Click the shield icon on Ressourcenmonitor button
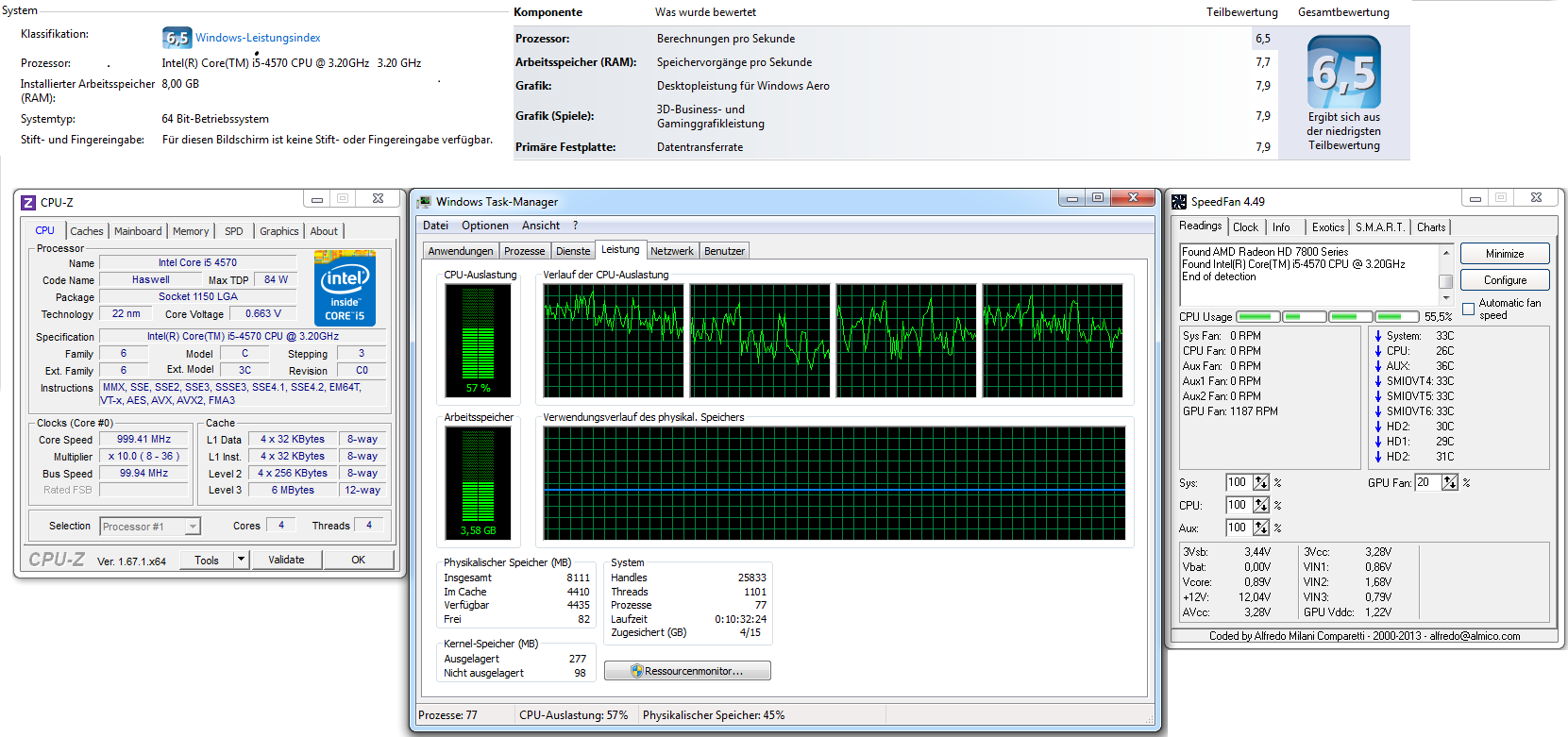 (x=637, y=671)
